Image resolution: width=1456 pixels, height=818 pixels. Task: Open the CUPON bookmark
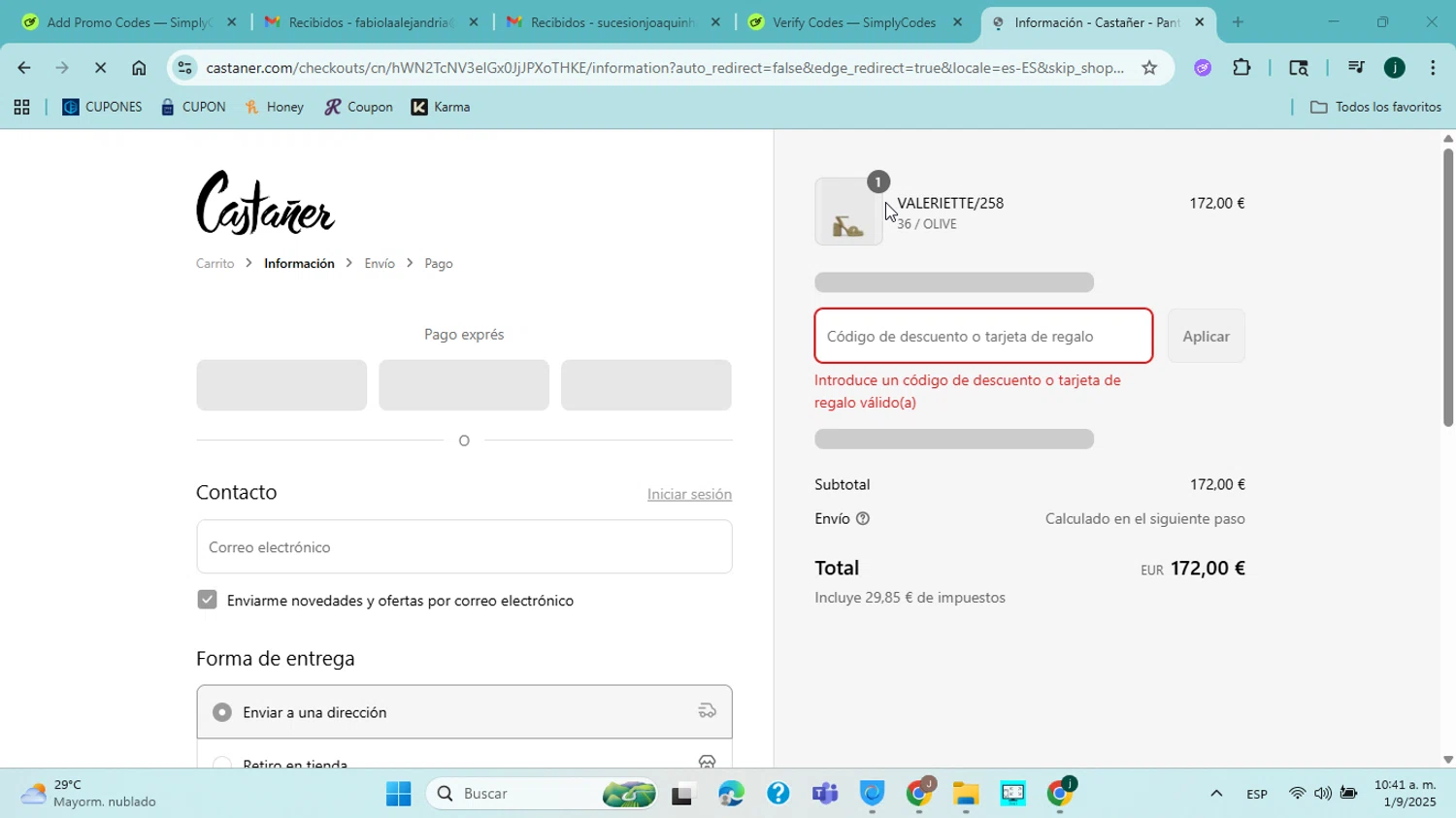(193, 108)
